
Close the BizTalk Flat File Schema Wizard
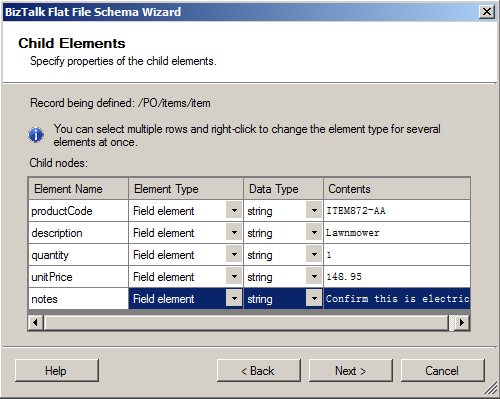click(487, 12)
